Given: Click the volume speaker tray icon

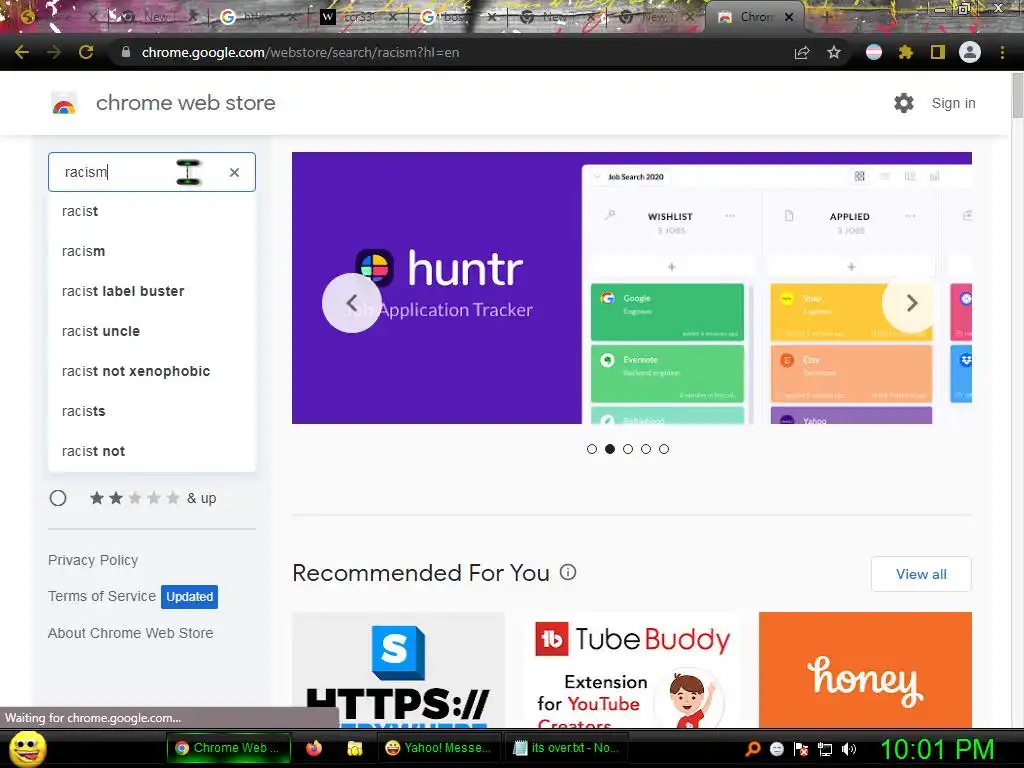Looking at the screenshot, I should click(x=849, y=749).
